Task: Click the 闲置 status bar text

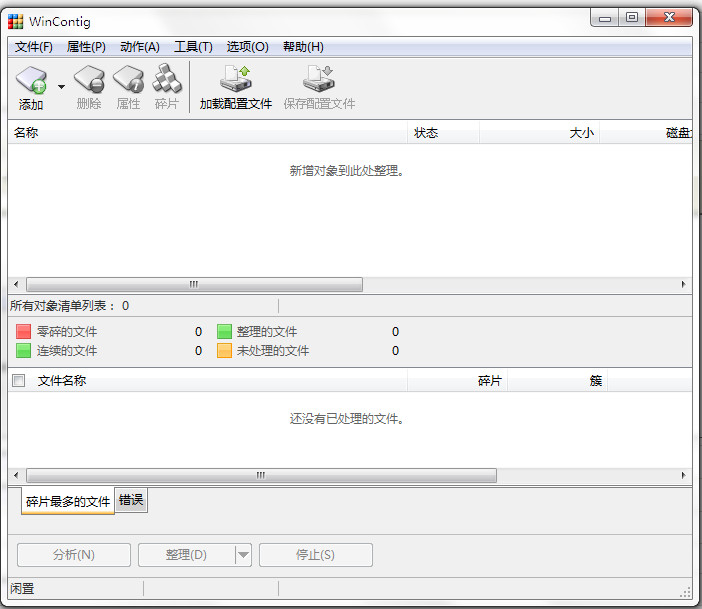Action: (x=22, y=588)
